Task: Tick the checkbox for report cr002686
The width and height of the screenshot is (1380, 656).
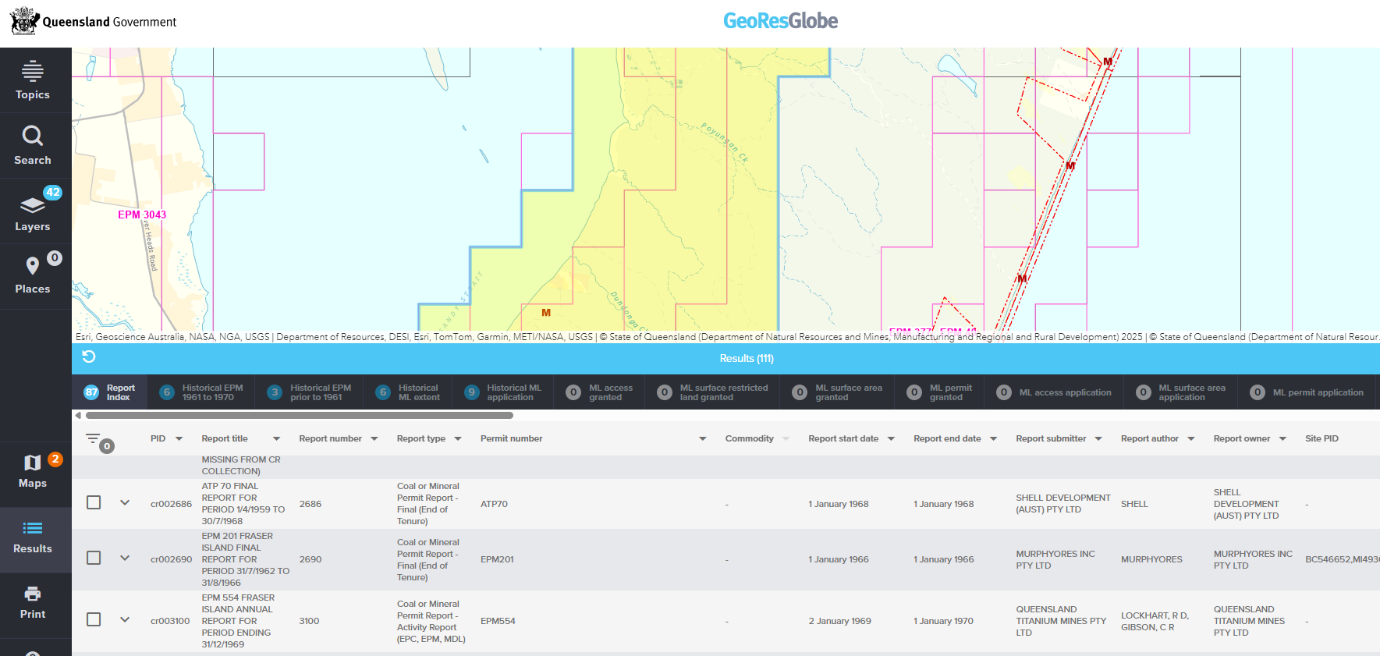Action: click(x=93, y=503)
